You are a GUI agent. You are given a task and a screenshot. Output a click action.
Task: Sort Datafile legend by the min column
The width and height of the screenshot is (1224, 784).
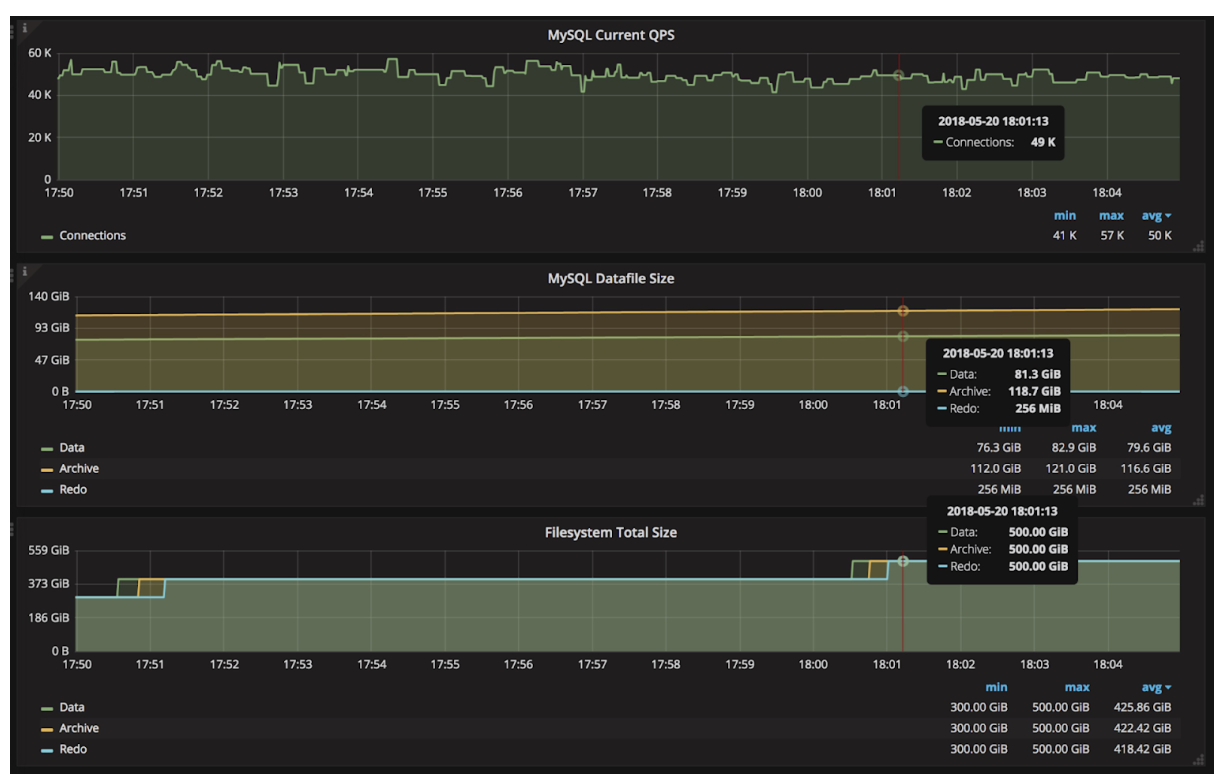pyautogui.click(x=1008, y=427)
